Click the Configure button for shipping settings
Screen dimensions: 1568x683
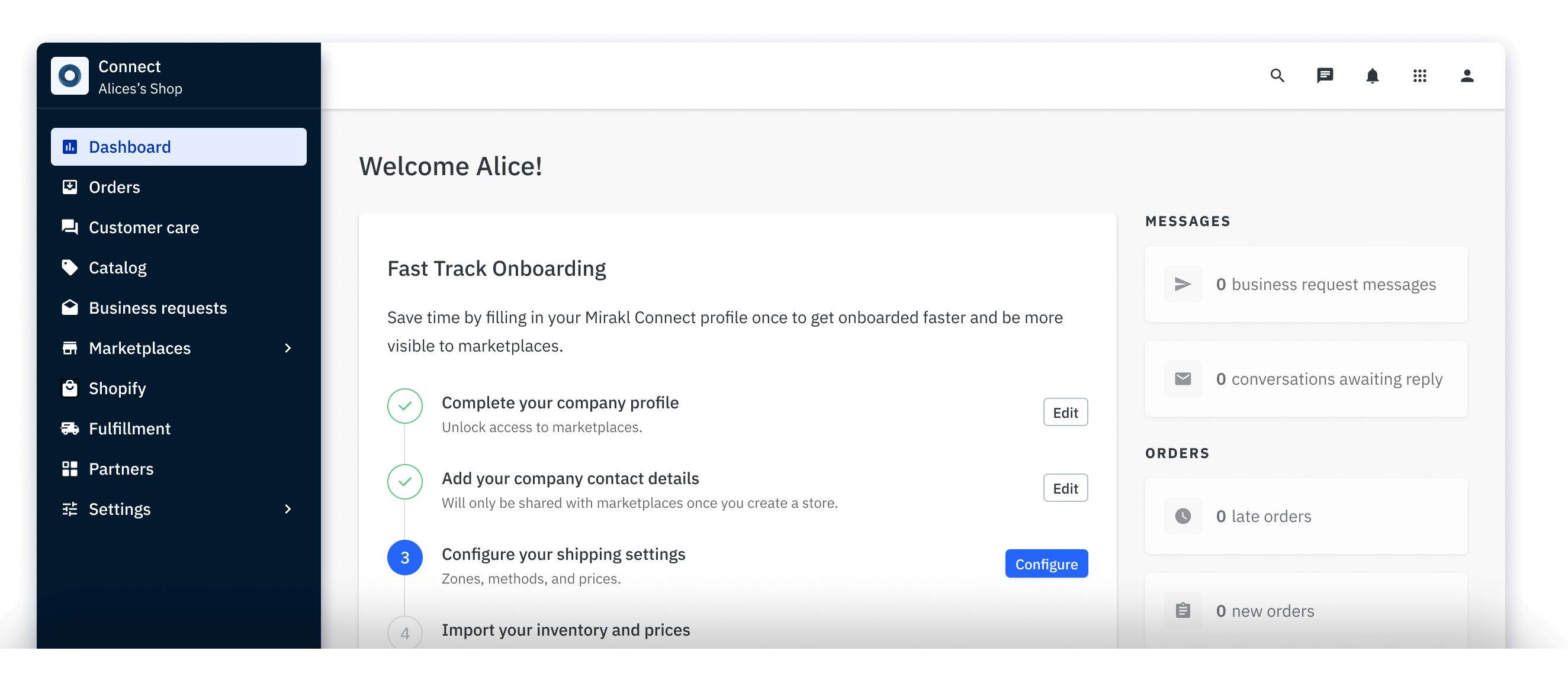click(1047, 563)
